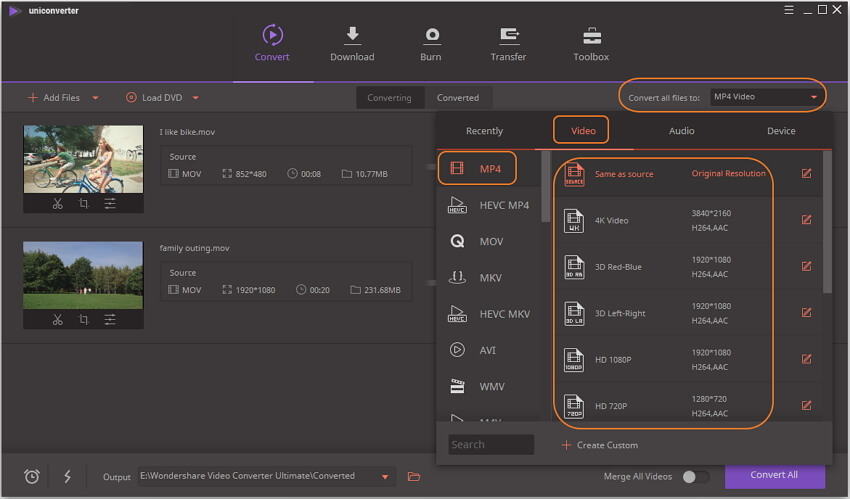
Task: Open the Output path dropdown
Action: point(385,477)
